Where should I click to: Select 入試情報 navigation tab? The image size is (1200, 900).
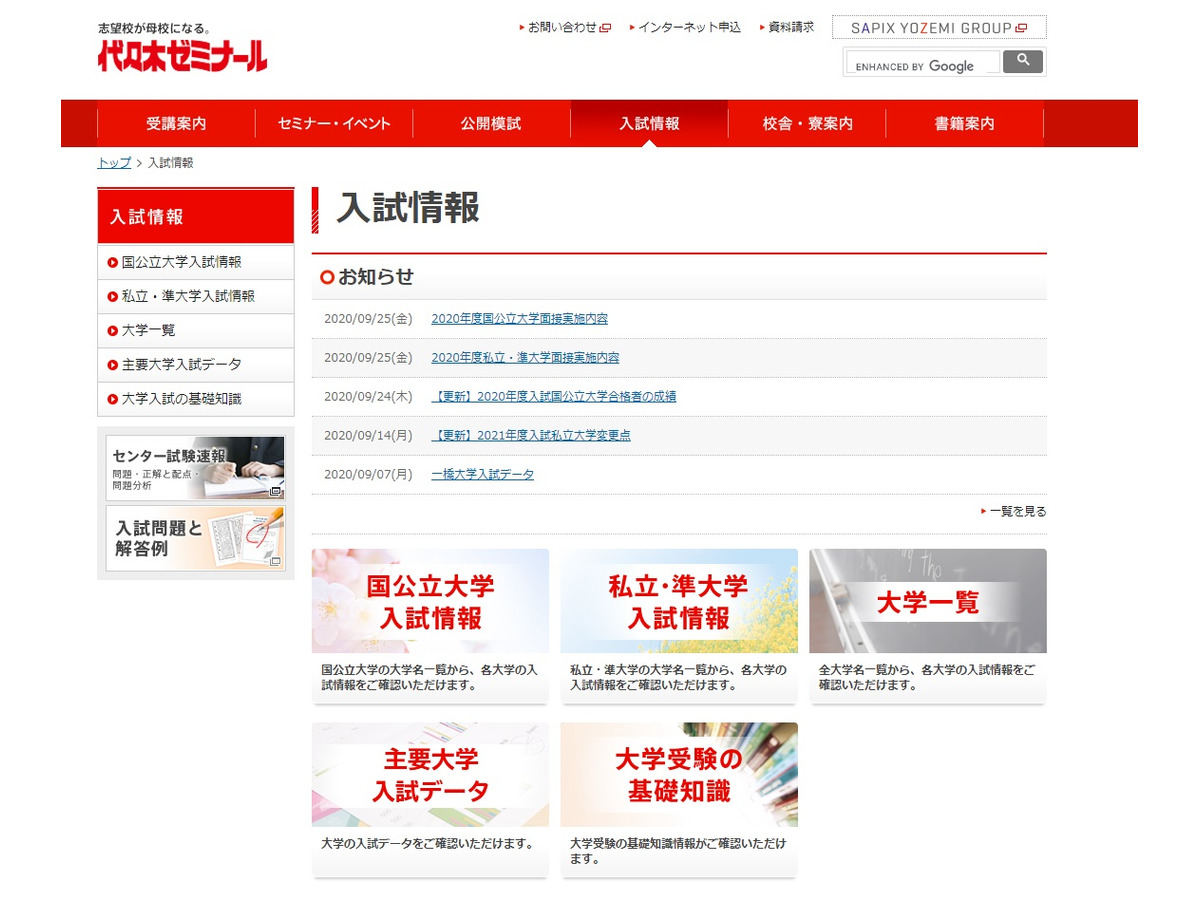pyautogui.click(x=649, y=124)
